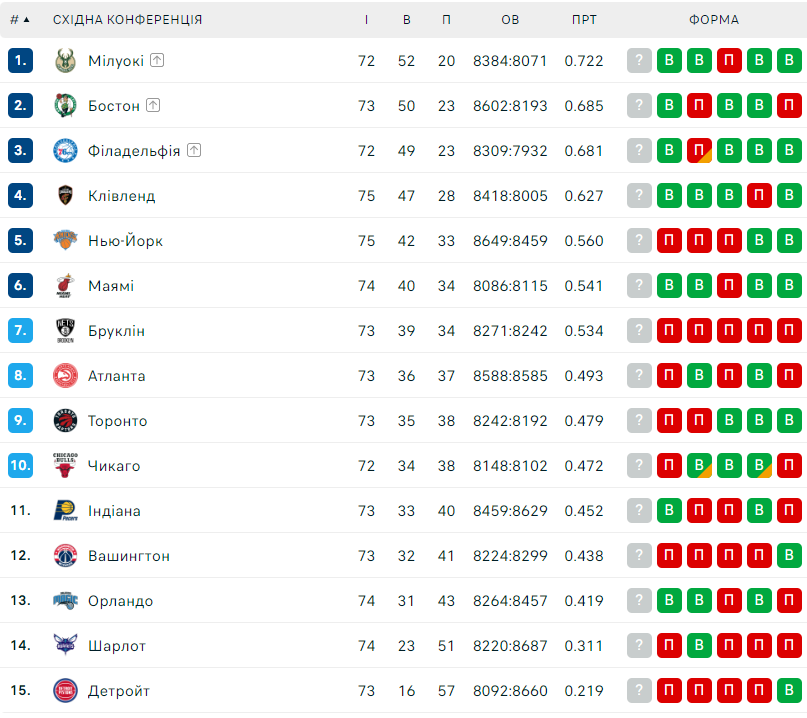
Task: Click the Detroit Pistons logo
Action: 65,691
